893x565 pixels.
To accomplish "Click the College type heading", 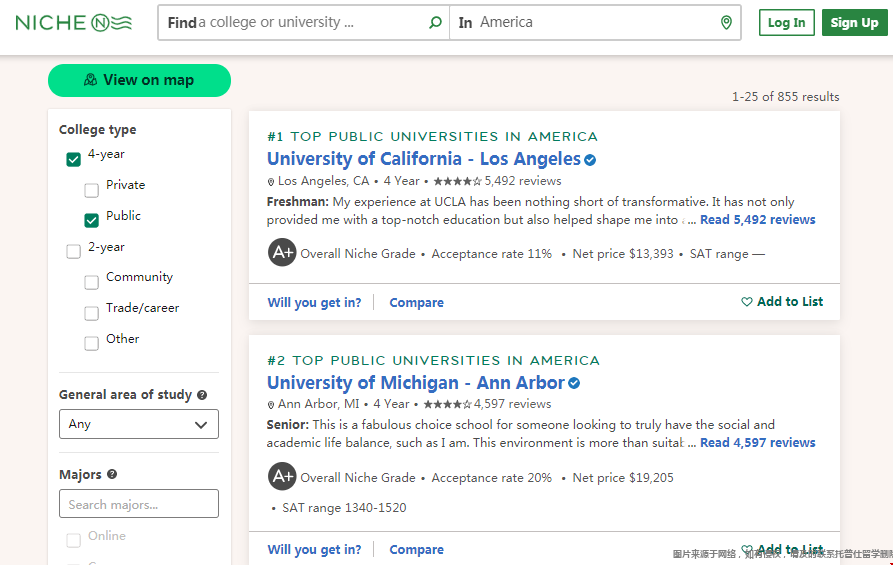I will pyautogui.click(x=97, y=130).
